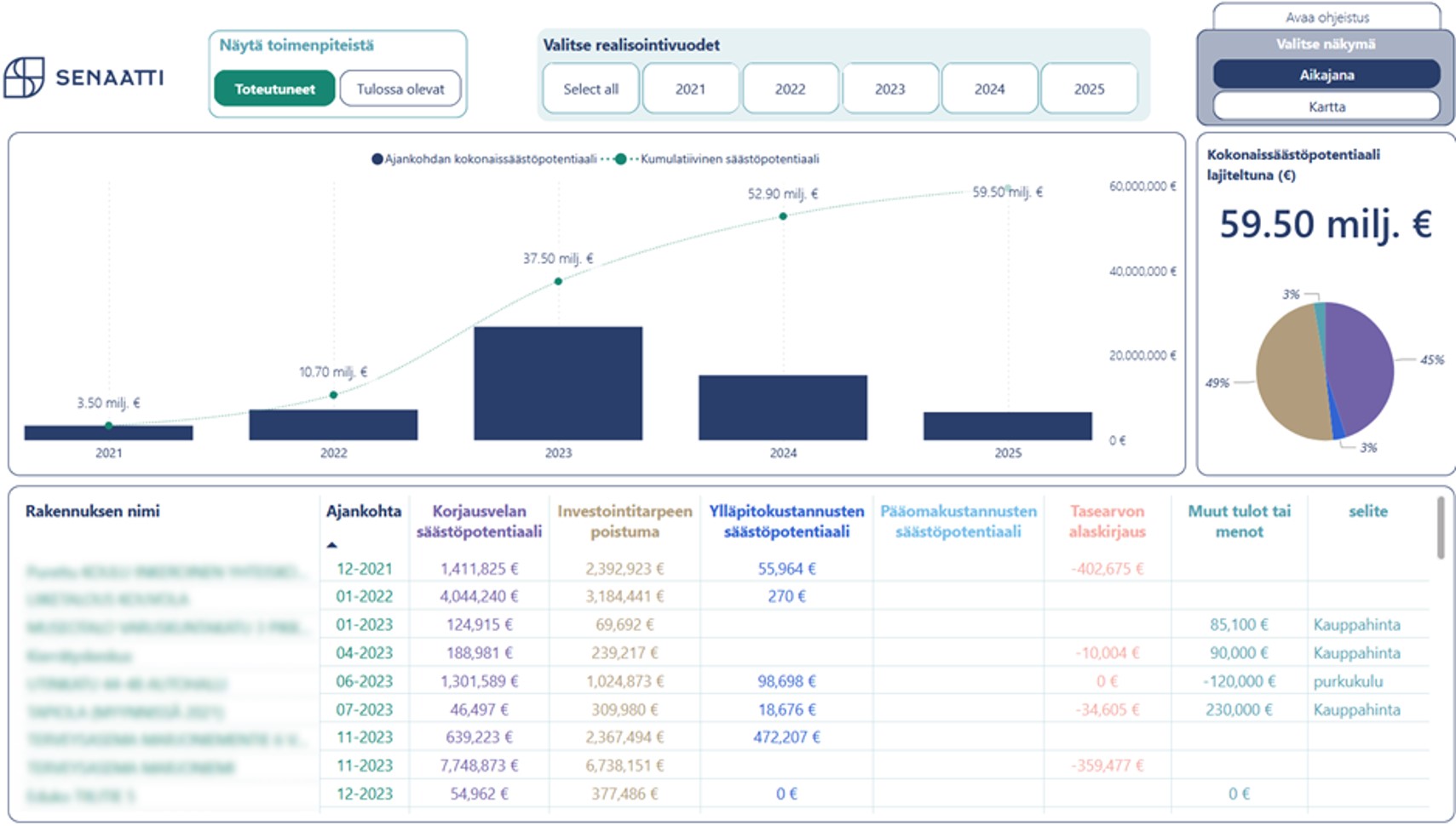The width and height of the screenshot is (1456, 826).
Task: Filter by realization year 2023
Action: 889,89
